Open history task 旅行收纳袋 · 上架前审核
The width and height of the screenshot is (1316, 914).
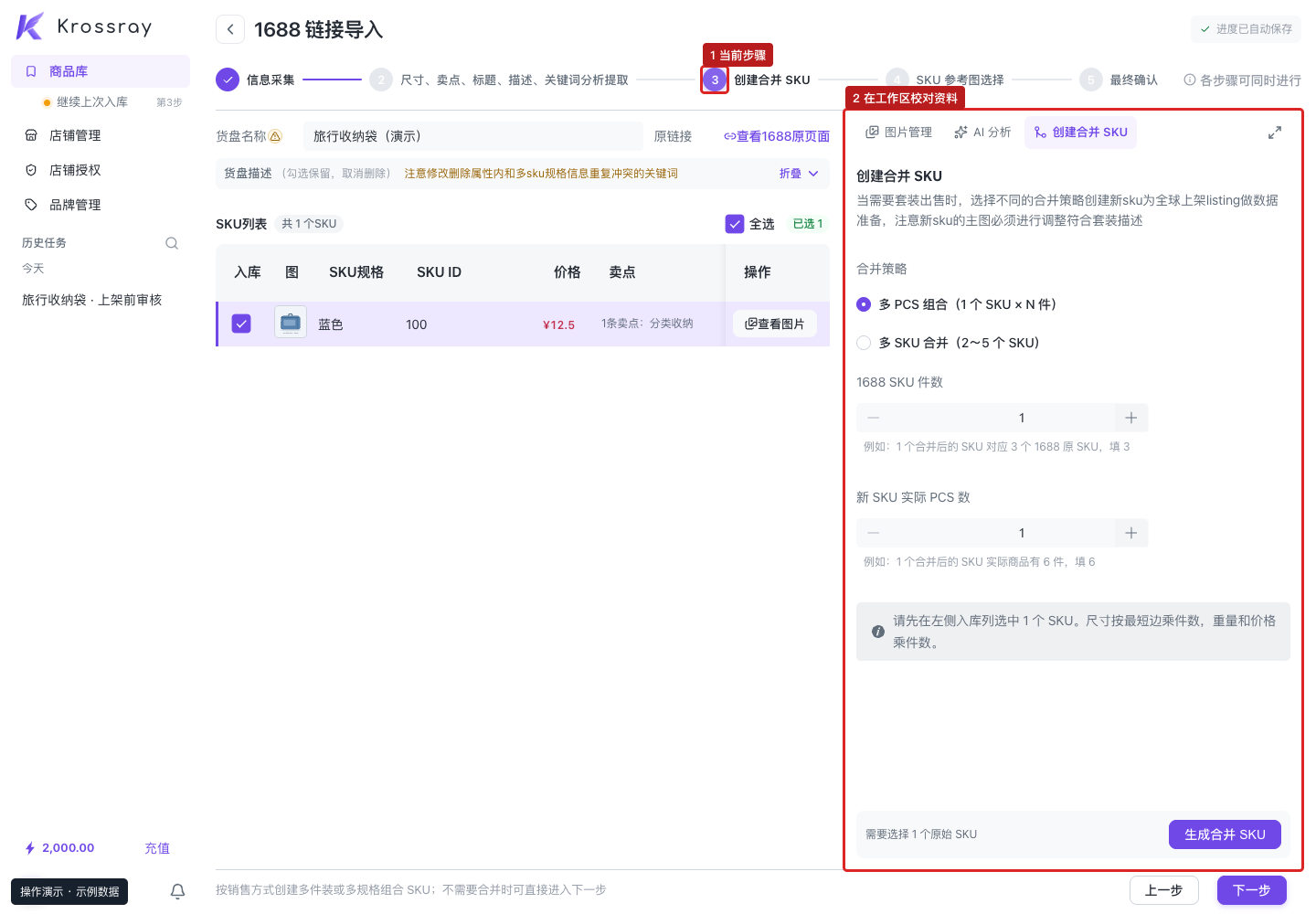point(92,300)
